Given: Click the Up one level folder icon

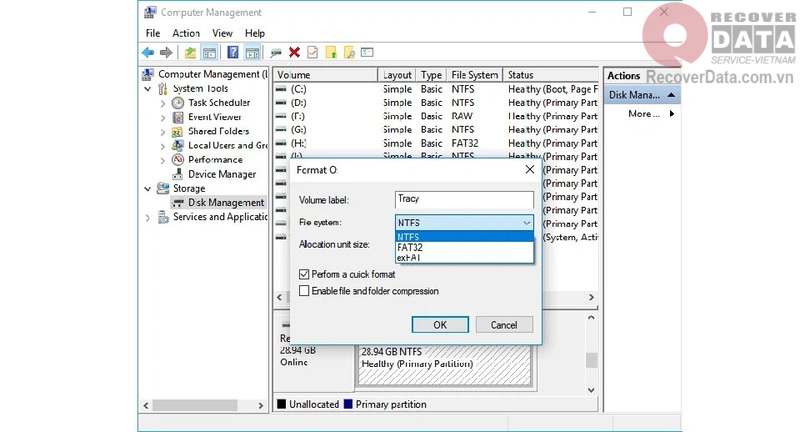Looking at the screenshot, I should click(x=190, y=52).
